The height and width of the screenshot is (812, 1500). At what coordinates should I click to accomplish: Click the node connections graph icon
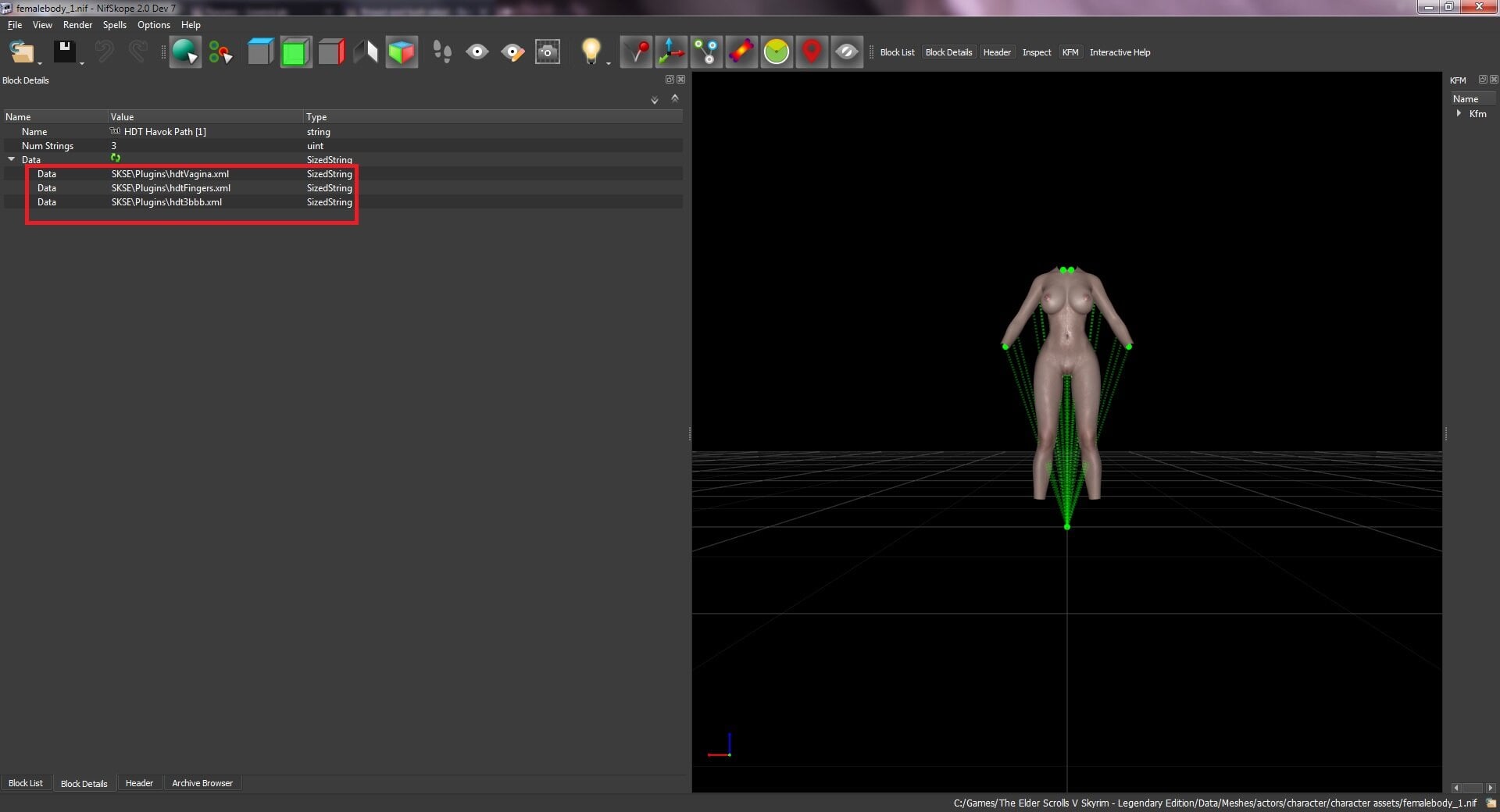point(706,52)
